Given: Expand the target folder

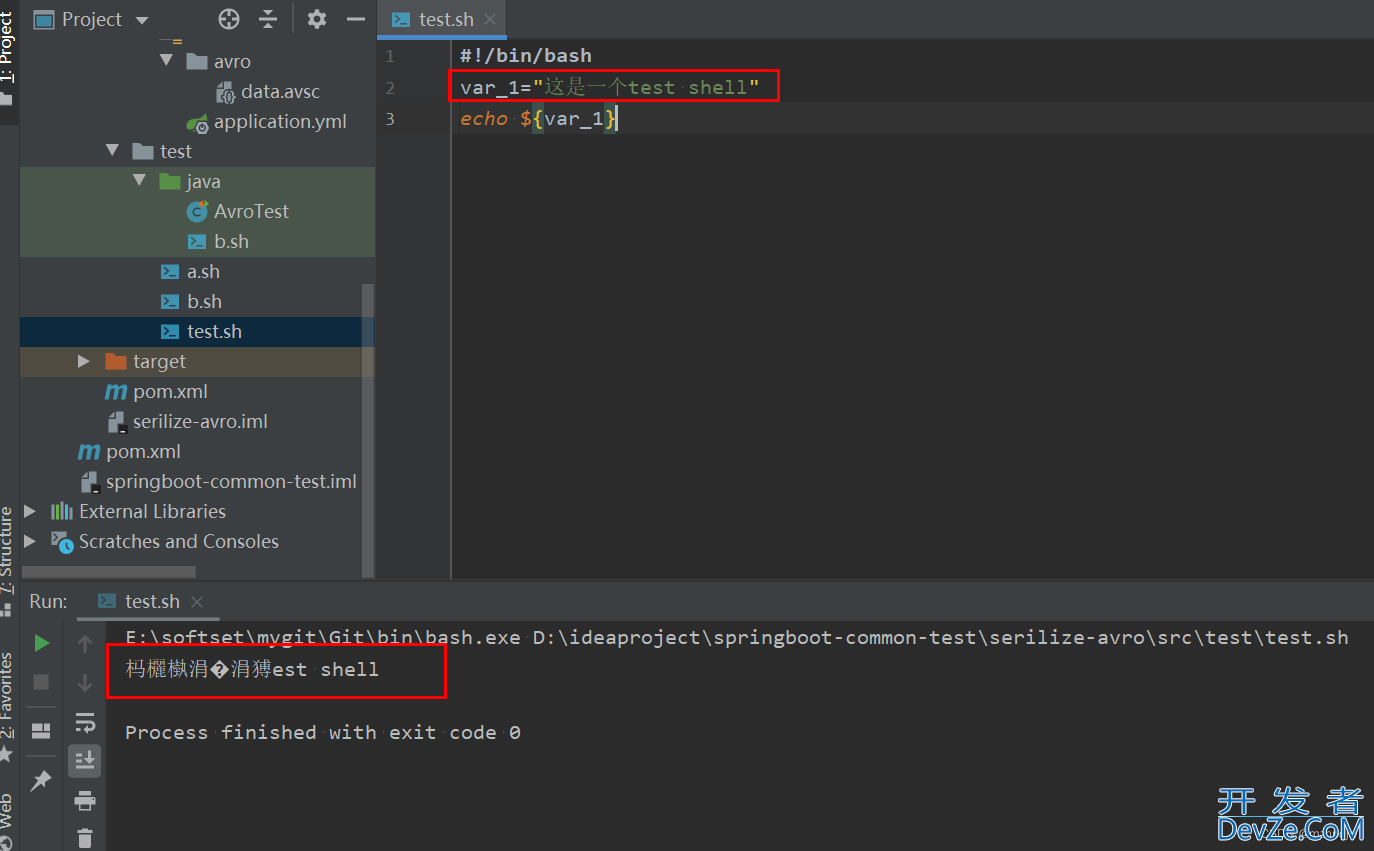Looking at the screenshot, I should click(x=85, y=361).
